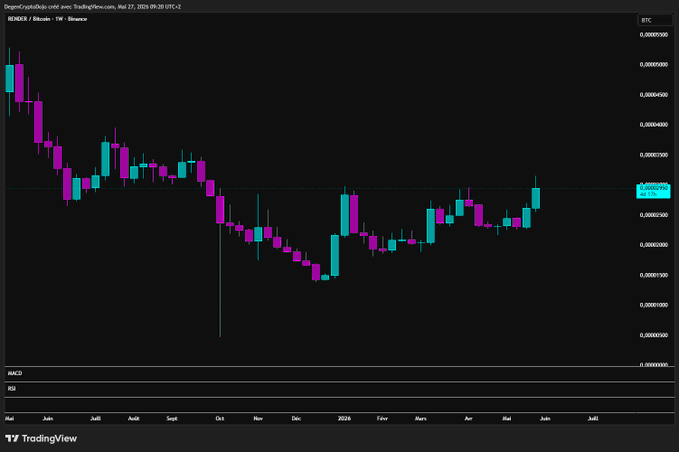679x452 pixels.
Task: Click price axis label 0,00002500
Action: point(653,215)
